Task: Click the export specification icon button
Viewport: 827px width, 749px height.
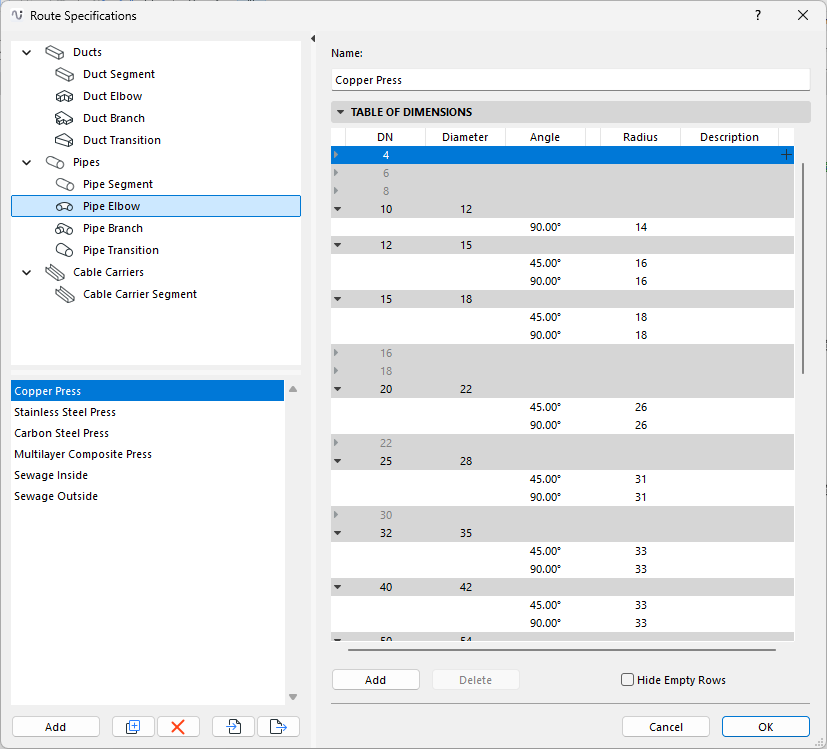Action: [278, 727]
